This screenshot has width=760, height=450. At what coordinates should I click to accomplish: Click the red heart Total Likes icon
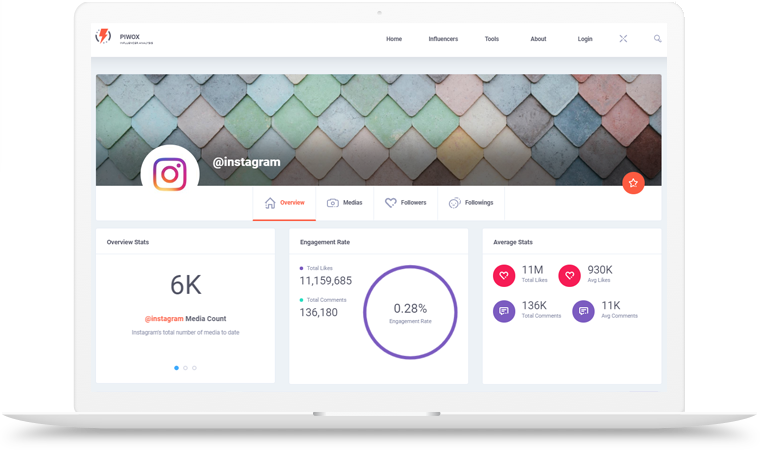pyautogui.click(x=504, y=275)
